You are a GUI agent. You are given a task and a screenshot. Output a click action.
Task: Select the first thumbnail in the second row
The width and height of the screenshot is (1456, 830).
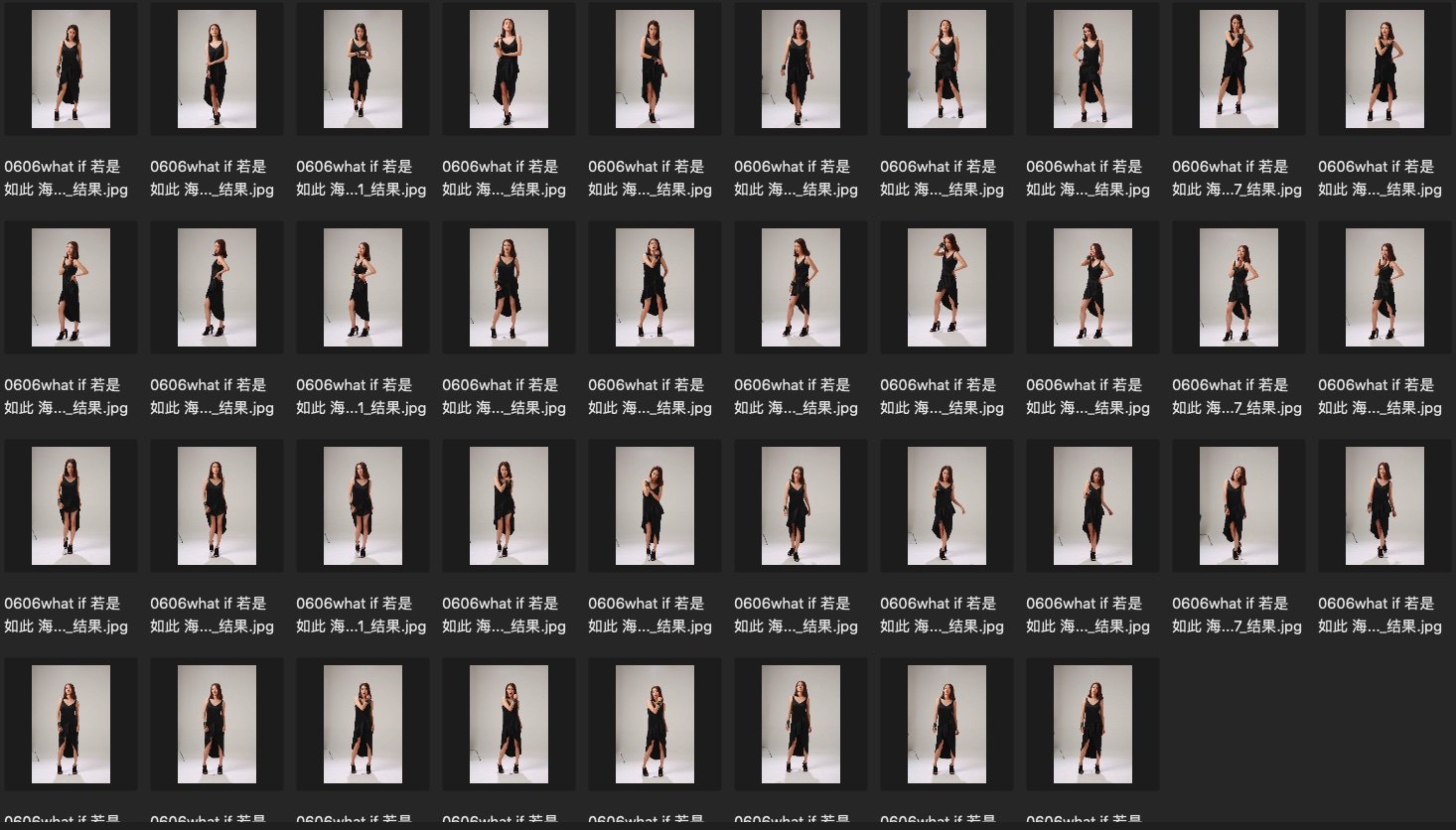tap(71, 288)
